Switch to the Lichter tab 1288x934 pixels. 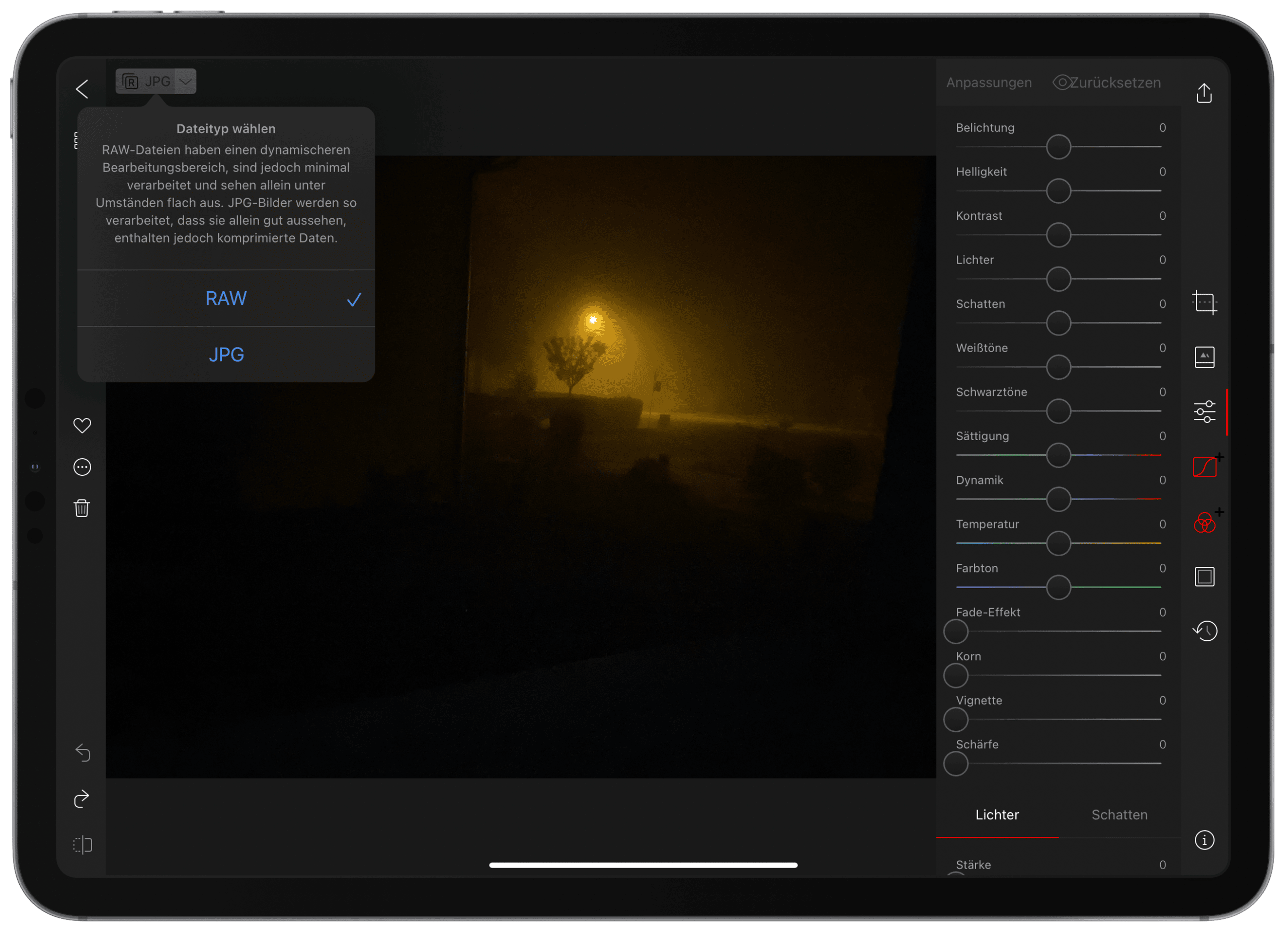pos(997,815)
